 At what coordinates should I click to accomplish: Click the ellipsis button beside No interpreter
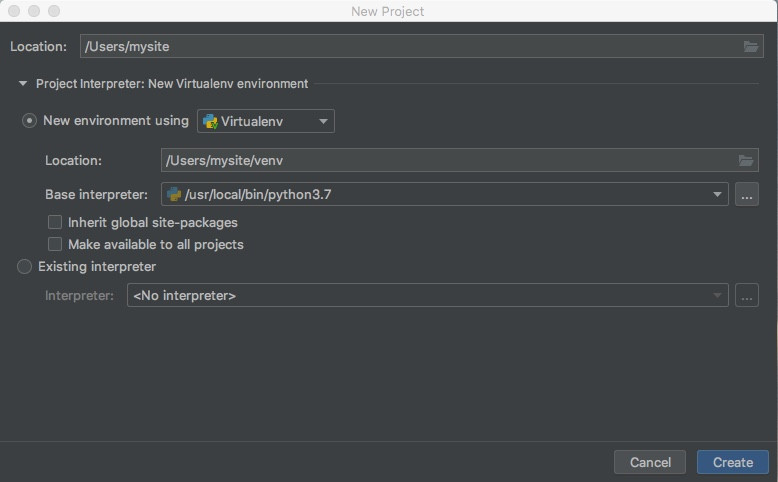coord(747,295)
